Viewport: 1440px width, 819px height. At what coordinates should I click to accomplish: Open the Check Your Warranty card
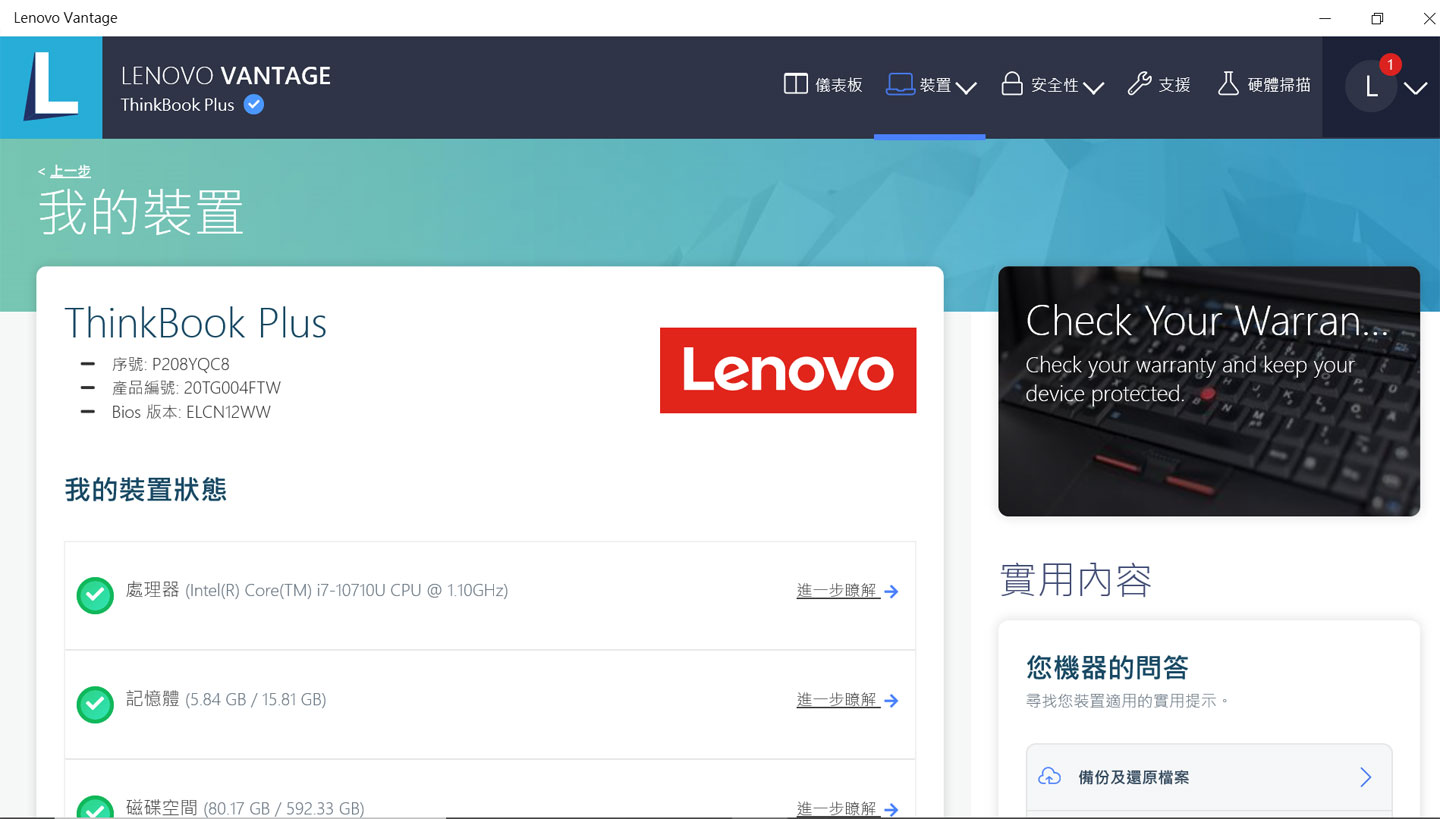pos(1209,391)
